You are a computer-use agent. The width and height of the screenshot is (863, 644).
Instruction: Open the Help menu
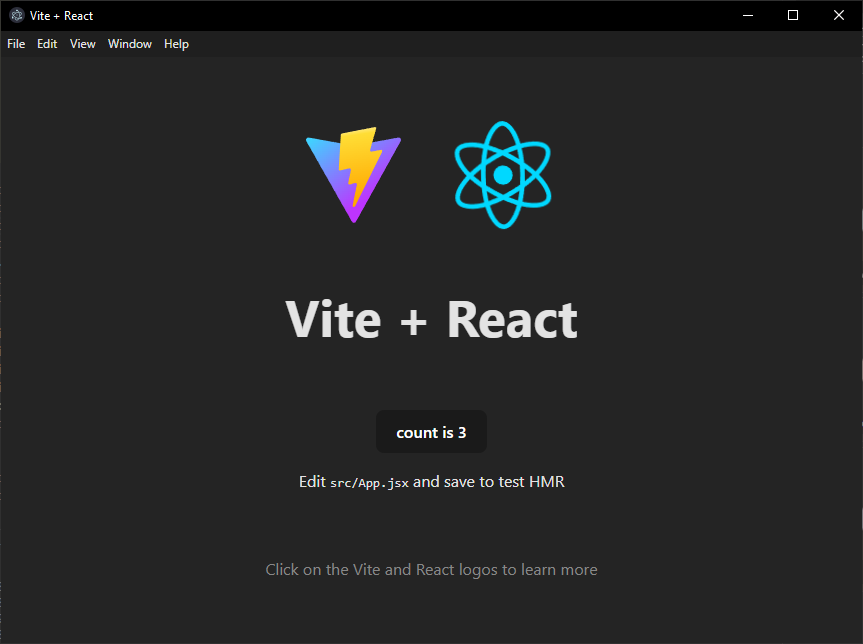(176, 44)
